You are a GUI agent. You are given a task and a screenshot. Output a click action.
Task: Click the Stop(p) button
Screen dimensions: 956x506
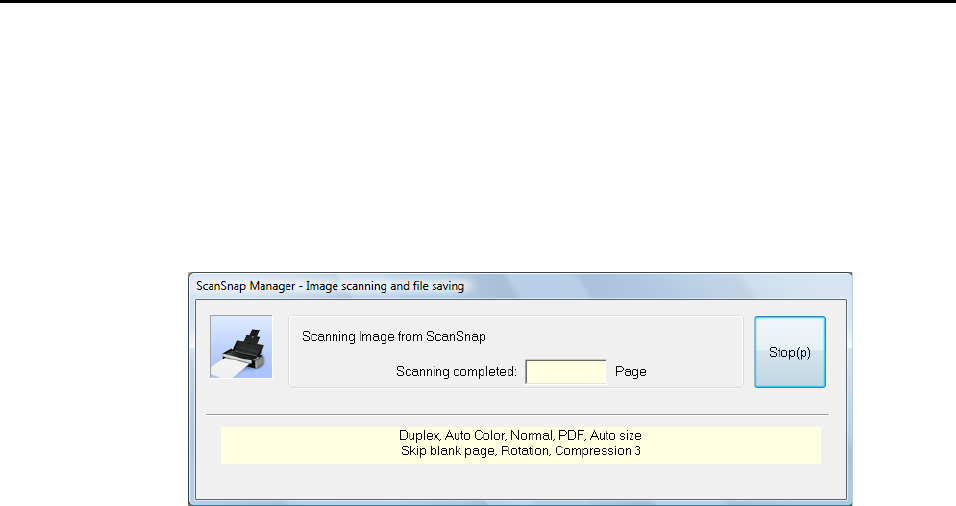pyautogui.click(x=790, y=352)
